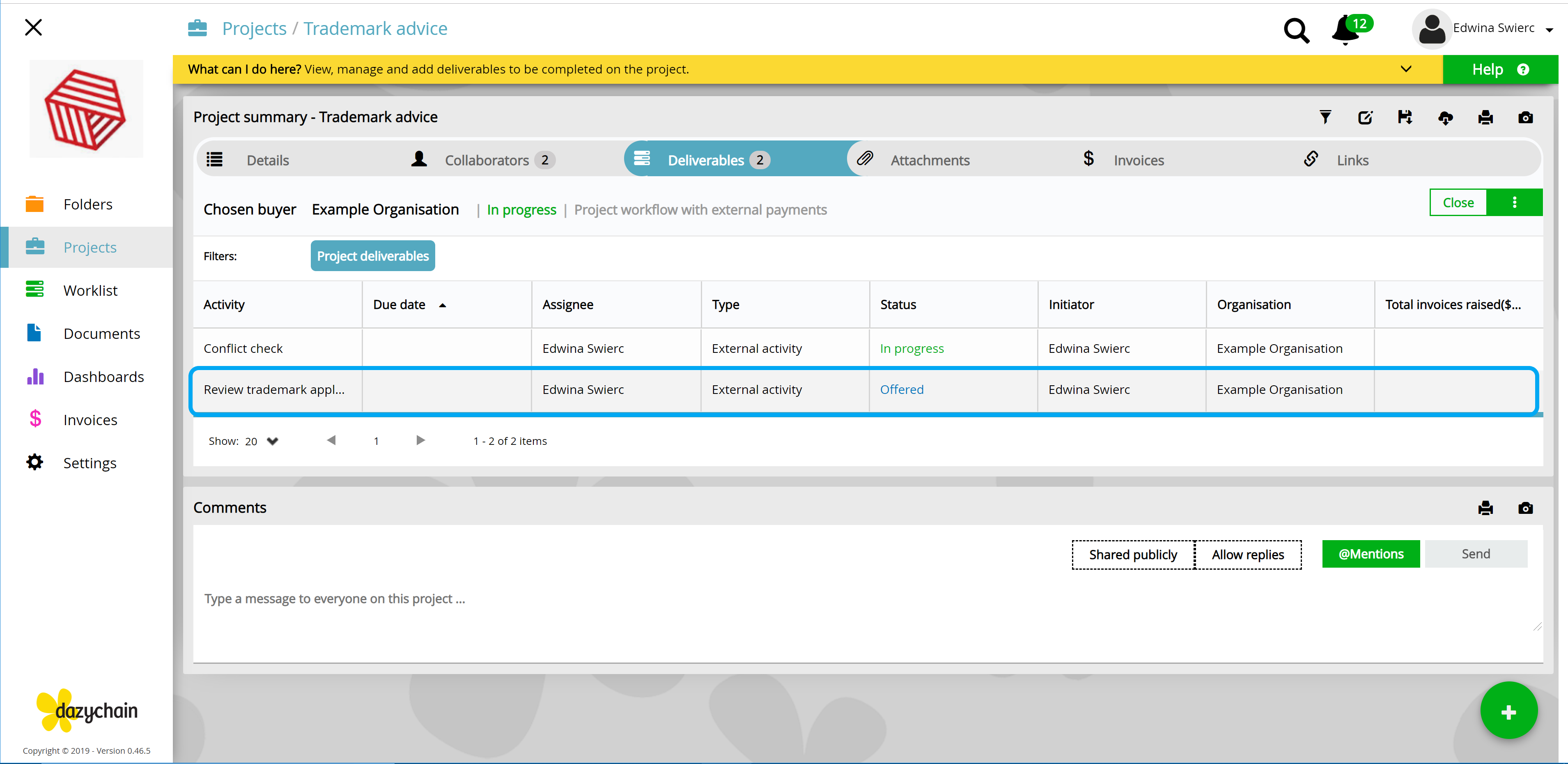Click the save layout icon
The width and height of the screenshot is (1568, 764).
1405,117
